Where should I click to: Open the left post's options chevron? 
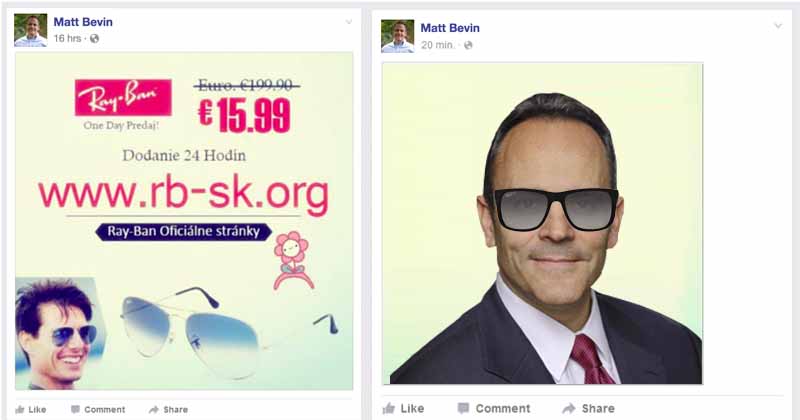348,22
